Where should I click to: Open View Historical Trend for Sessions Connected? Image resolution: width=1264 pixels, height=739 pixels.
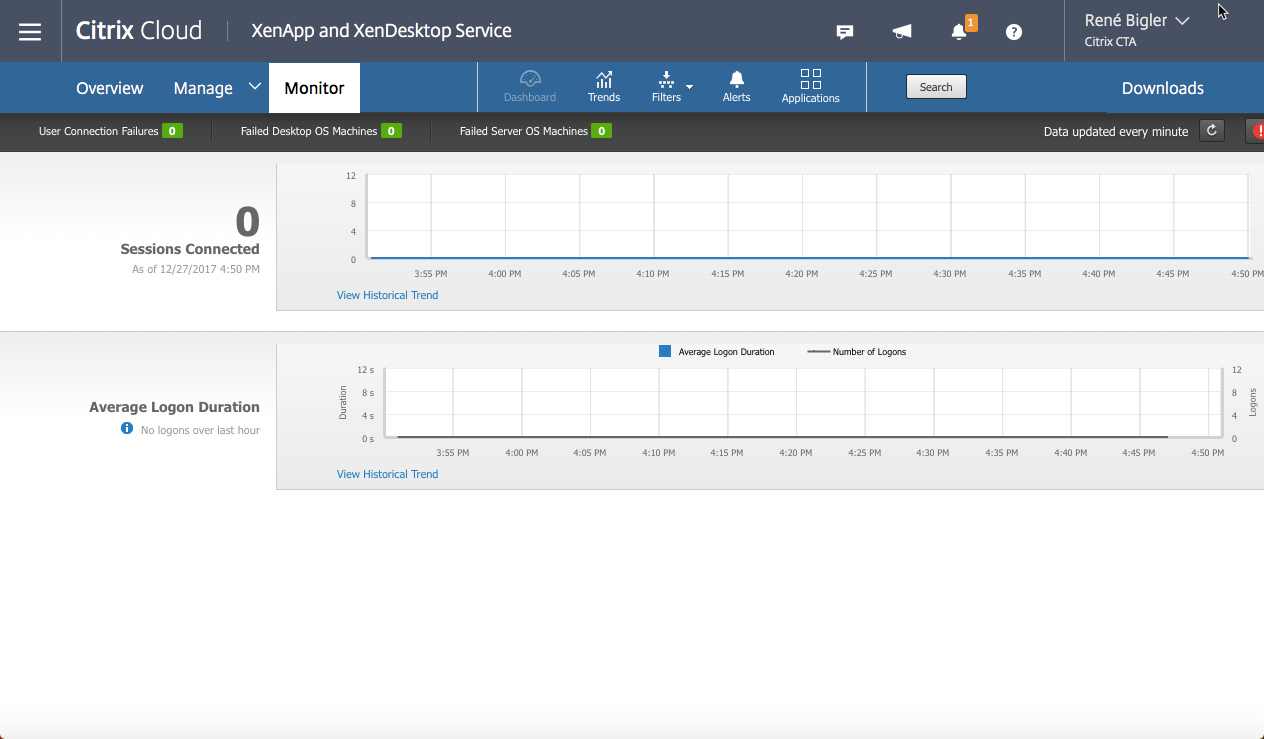point(387,294)
